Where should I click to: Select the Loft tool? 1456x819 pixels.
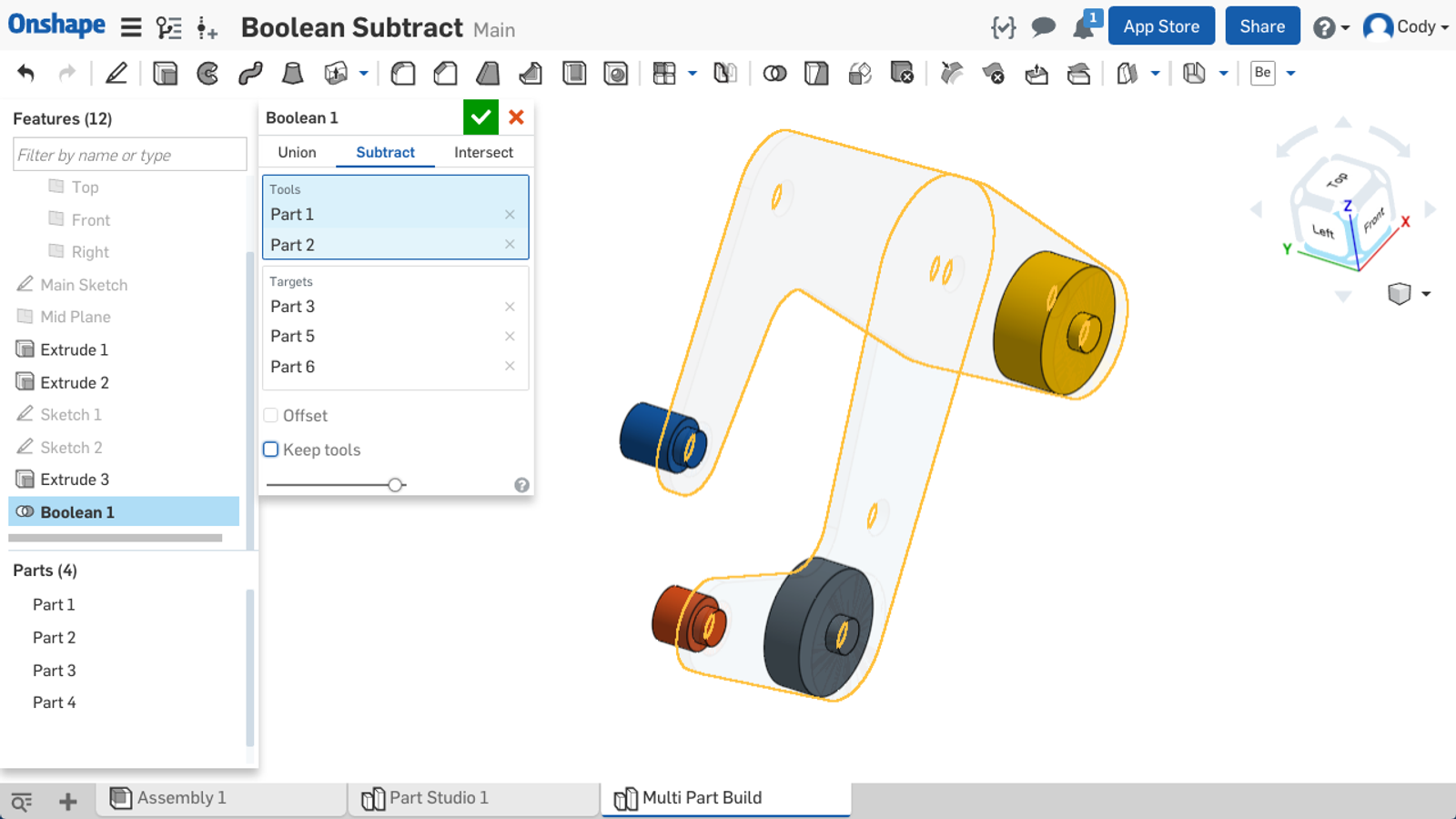coord(292,73)
